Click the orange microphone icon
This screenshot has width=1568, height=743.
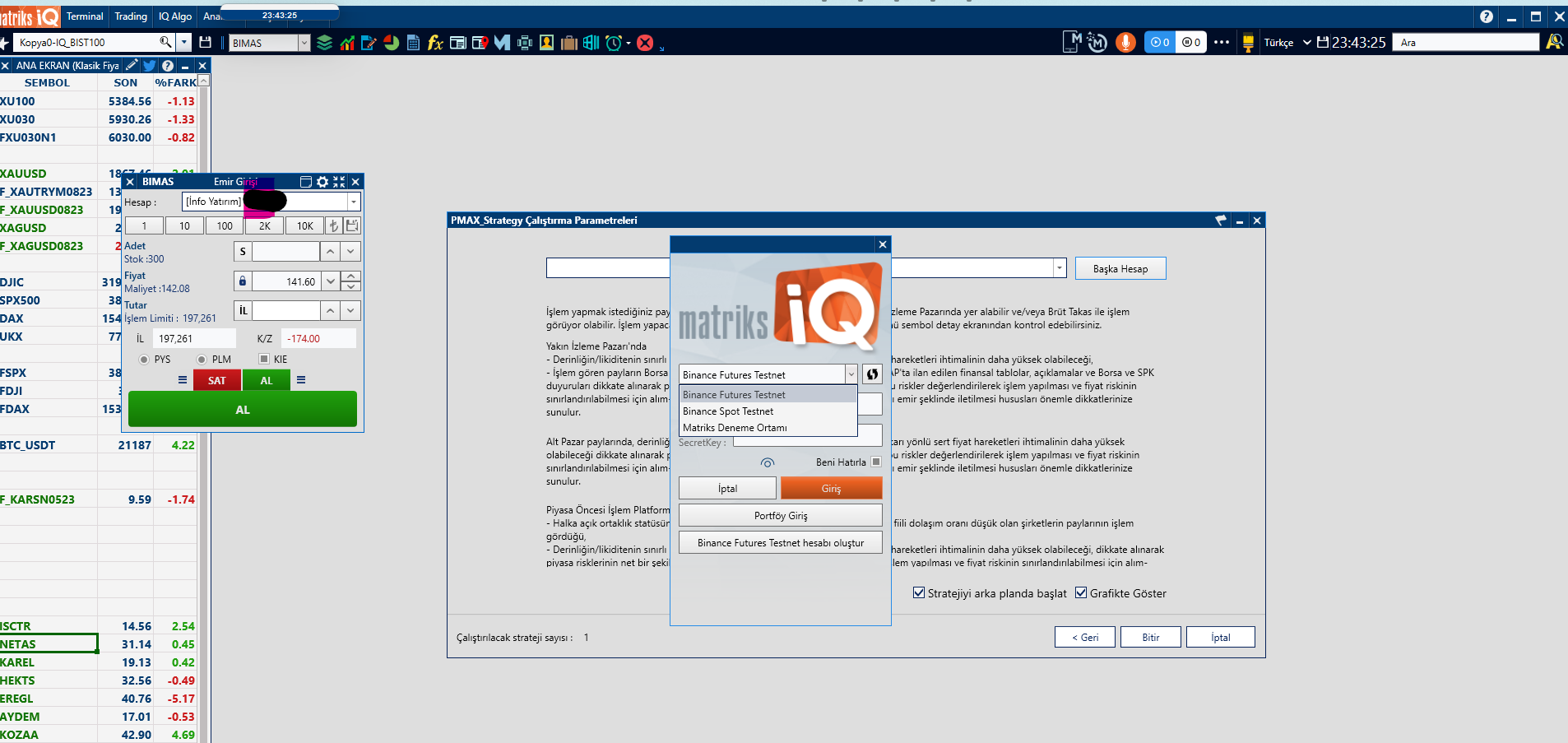pos(1125,43)
